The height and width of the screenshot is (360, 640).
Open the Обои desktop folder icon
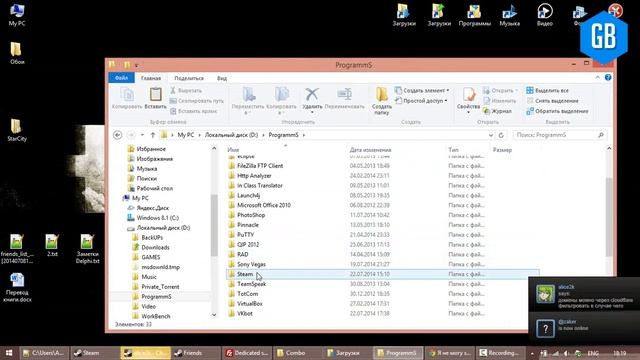tap(17, 53)
